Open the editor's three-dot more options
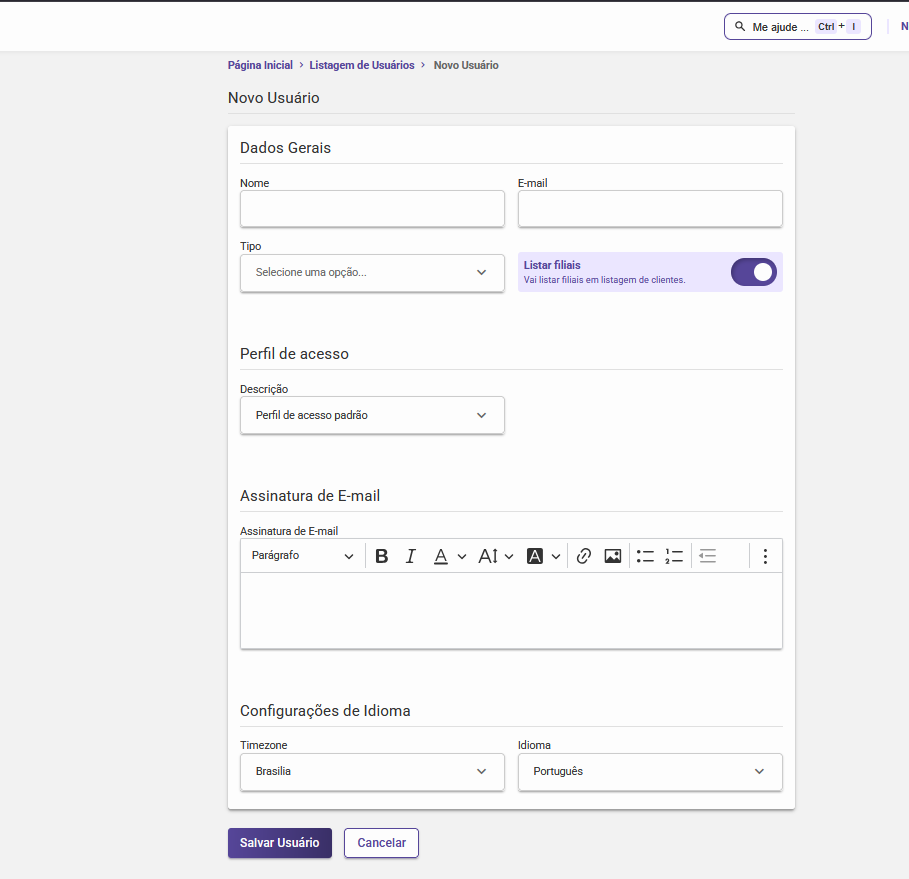The height and width of the screenshot is (879, 909). click(765, 557)
